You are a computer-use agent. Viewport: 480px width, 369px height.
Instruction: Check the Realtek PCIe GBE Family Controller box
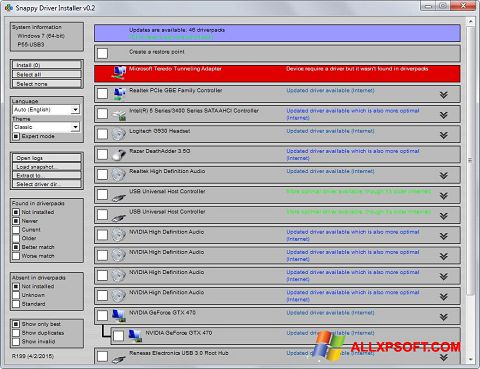[102, 93]
